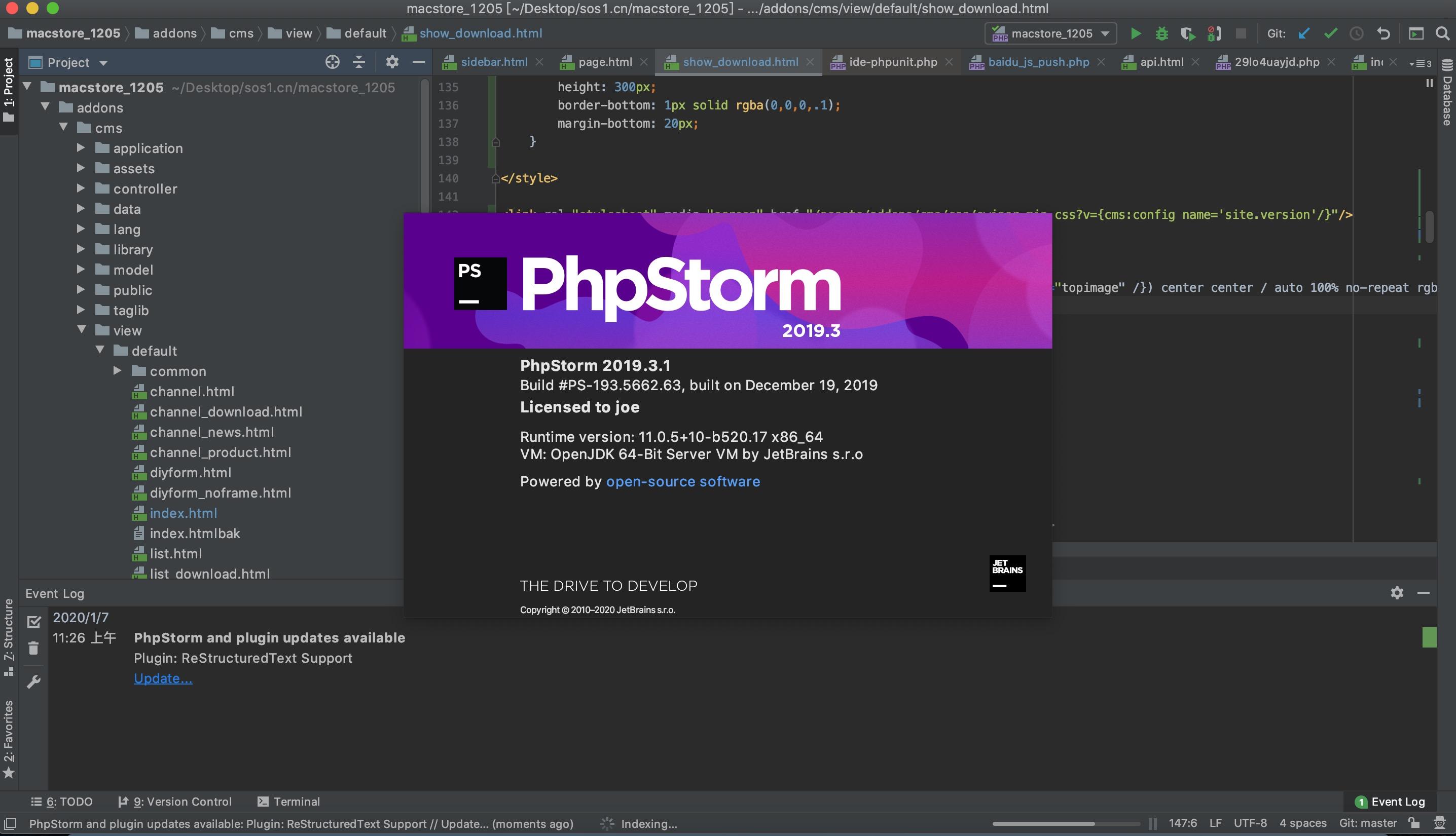Image resolution: width=1456 pixels, height=836 pixels.
Task: Expand the library folder
Action: 81,249
